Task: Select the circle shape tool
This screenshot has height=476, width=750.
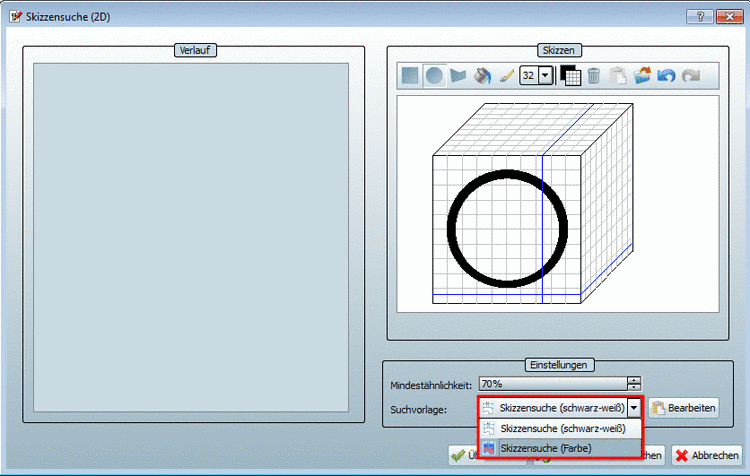Action: [434, 76]
